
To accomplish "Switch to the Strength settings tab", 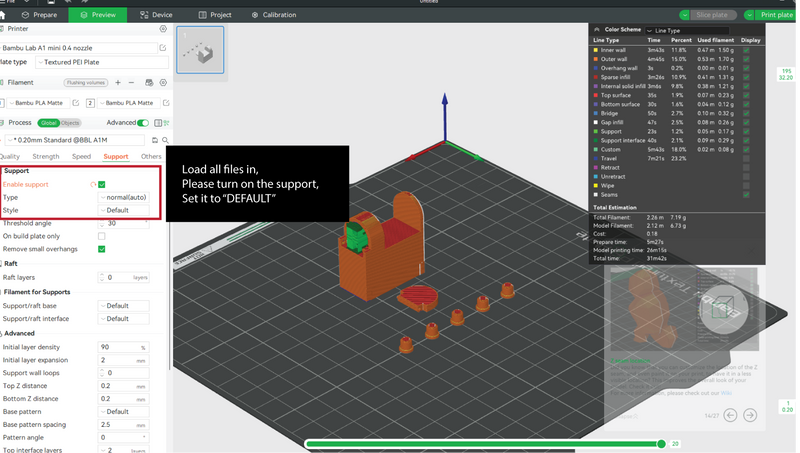I will click(x=46, y=157).
